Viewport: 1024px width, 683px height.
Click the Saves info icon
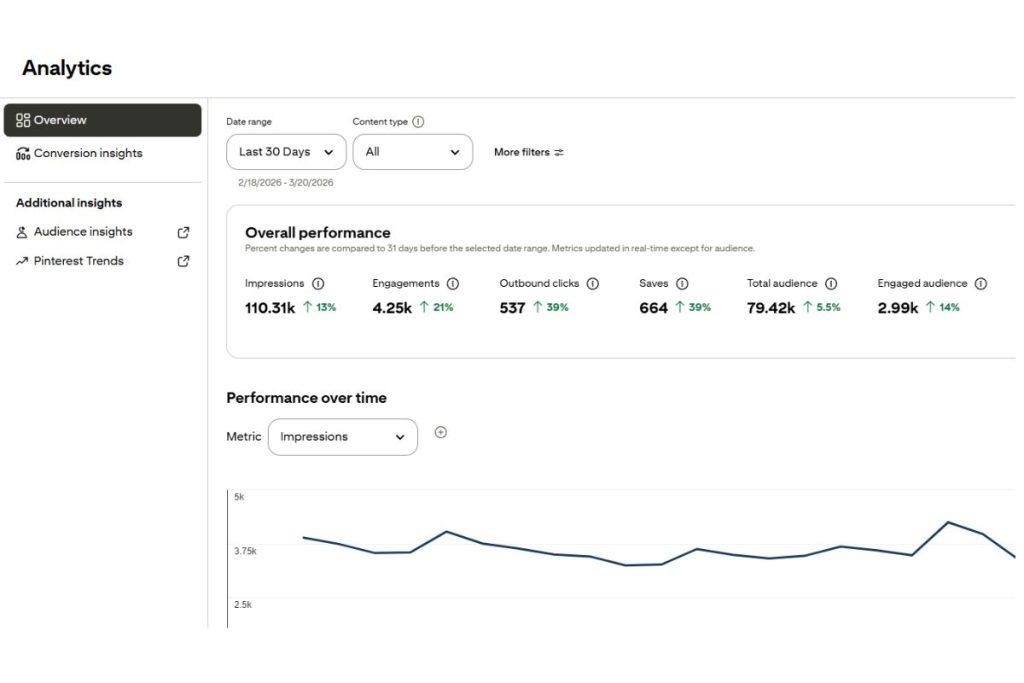coord(680,283)
